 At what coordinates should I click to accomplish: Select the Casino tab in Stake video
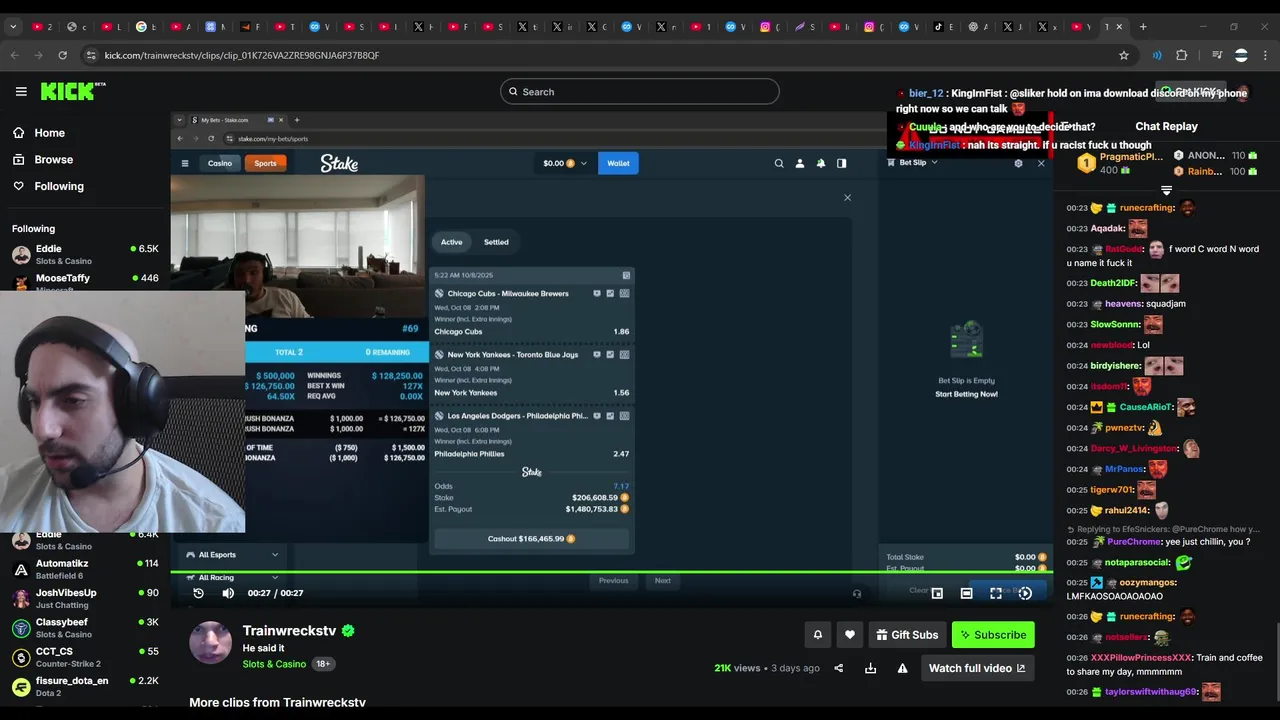tap(220, 163)
